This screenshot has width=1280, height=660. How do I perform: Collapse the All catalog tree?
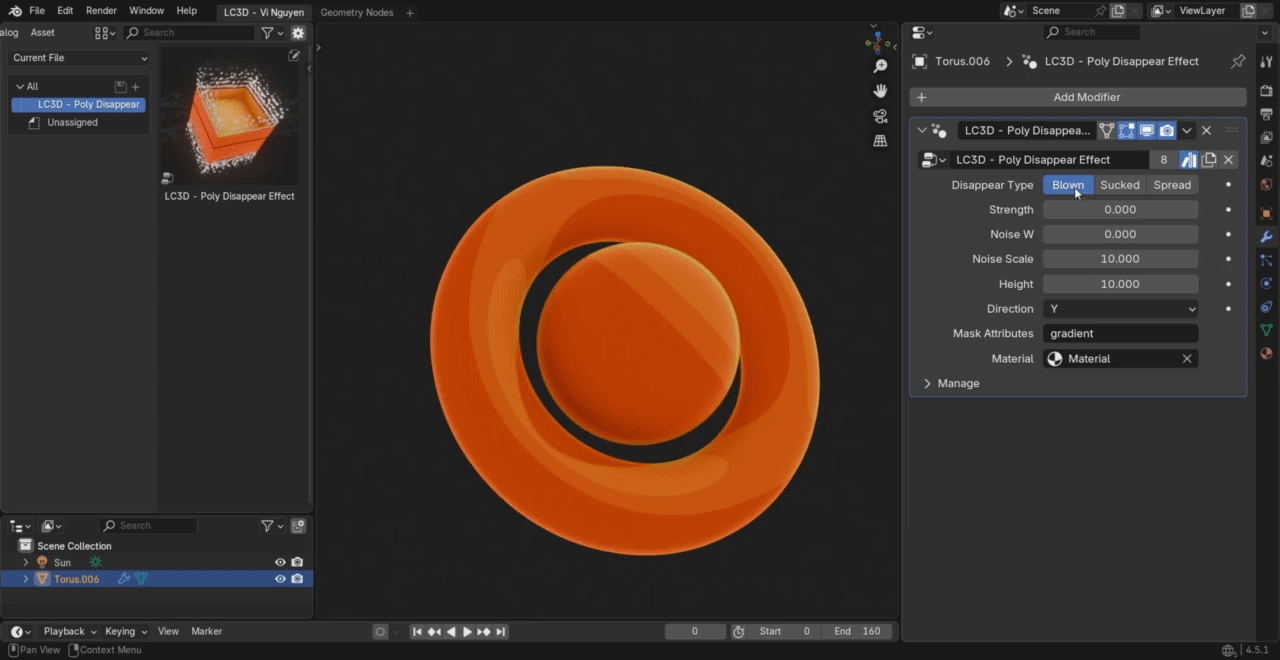pyautogui.click(x=20, y=87)
